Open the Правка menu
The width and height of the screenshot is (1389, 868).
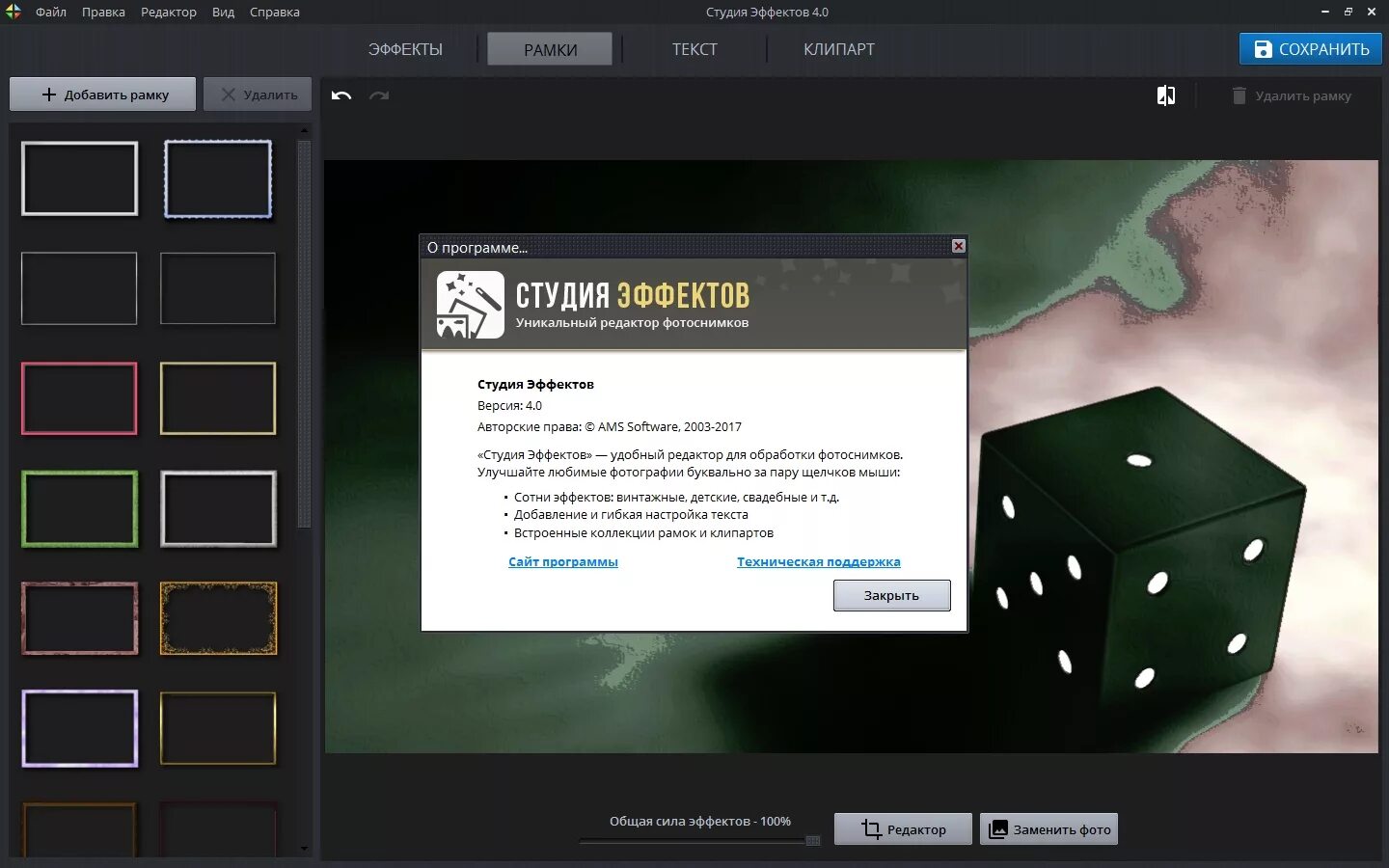103,12
